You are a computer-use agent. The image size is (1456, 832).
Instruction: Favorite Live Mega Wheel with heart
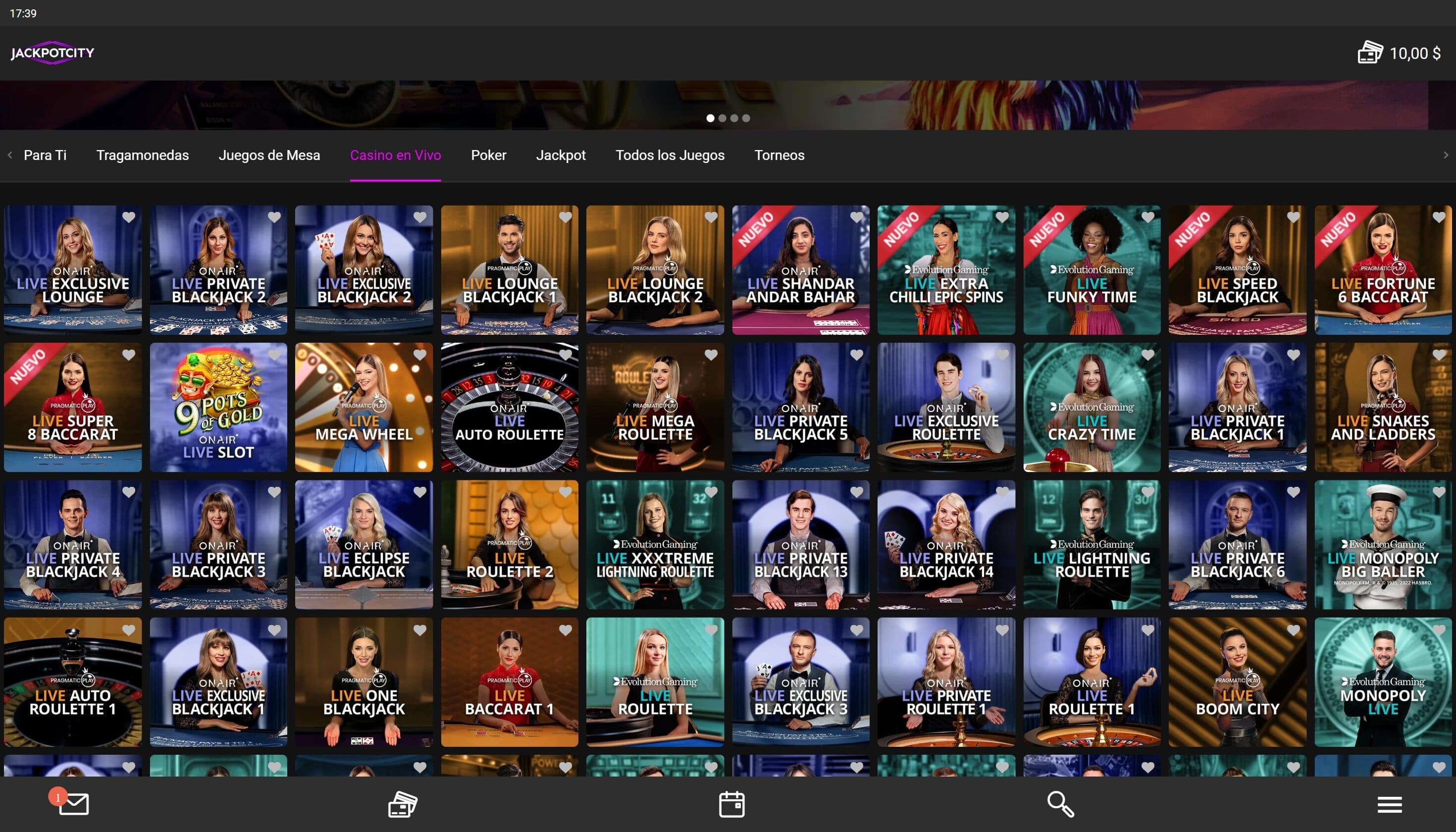pos(420,355)
